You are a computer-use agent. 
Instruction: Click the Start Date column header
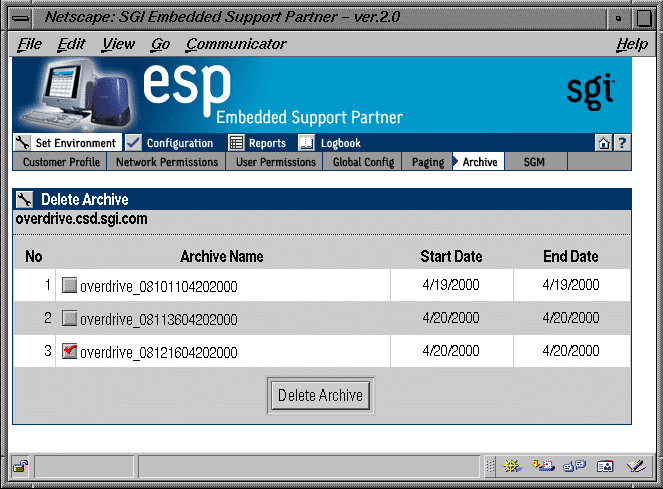tap(451, 256)
